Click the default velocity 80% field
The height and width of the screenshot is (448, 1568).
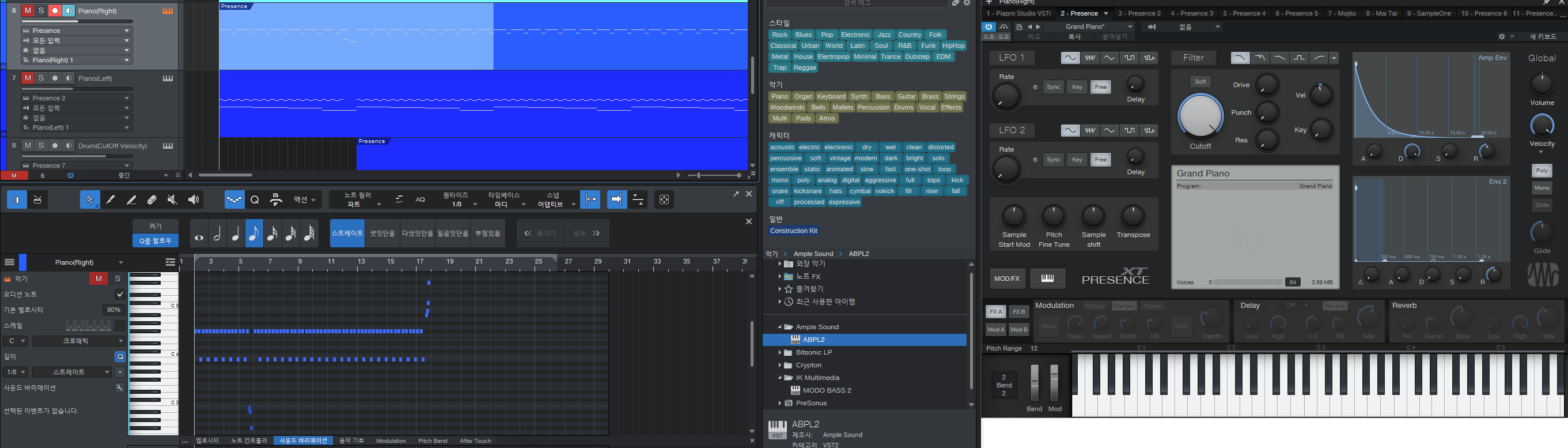pyautogui.click(x=114, y=310)
